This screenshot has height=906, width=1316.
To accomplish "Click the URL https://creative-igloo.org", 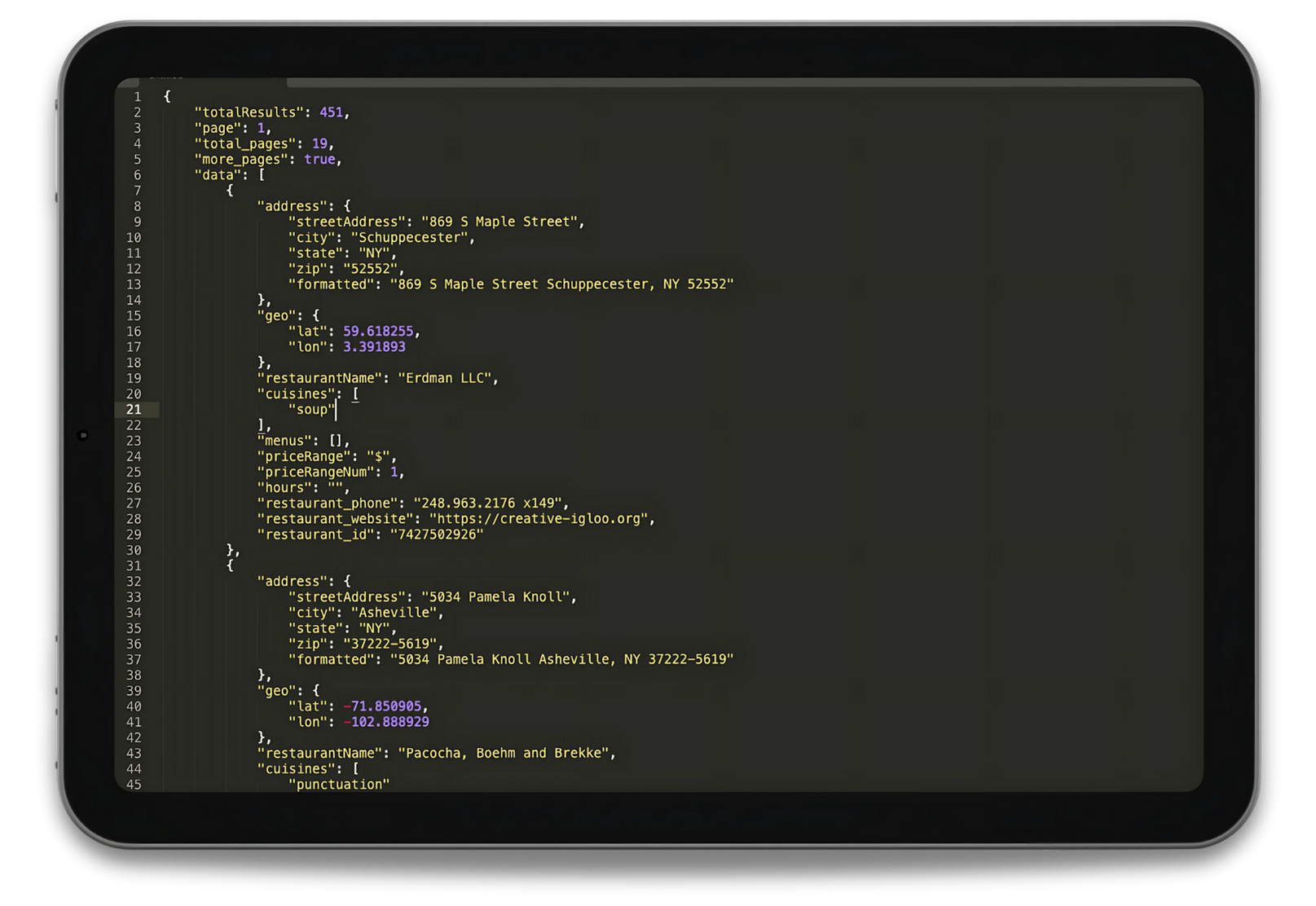I will (539, 518).
